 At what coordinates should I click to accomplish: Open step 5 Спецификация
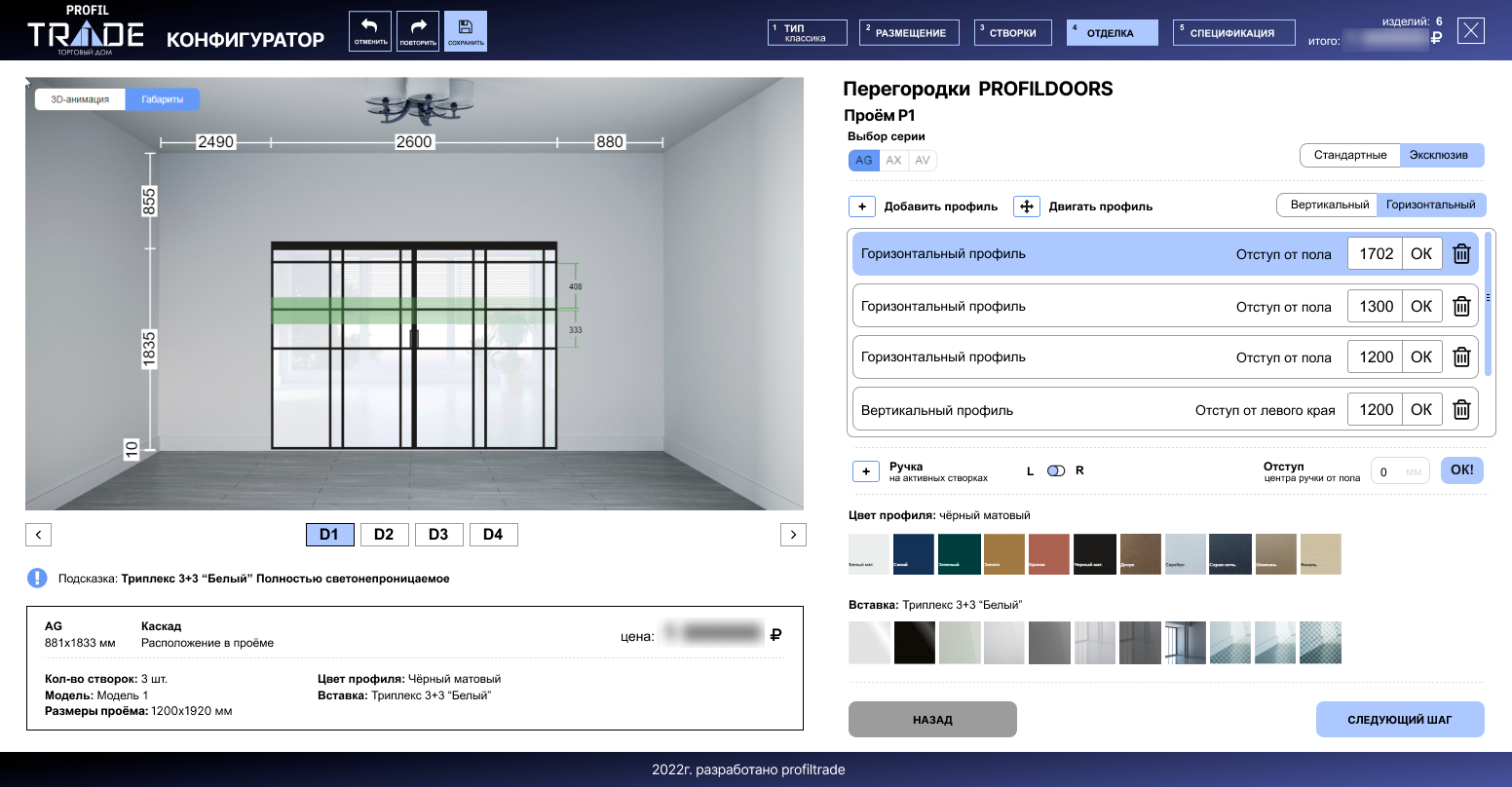coord(1232,32)
